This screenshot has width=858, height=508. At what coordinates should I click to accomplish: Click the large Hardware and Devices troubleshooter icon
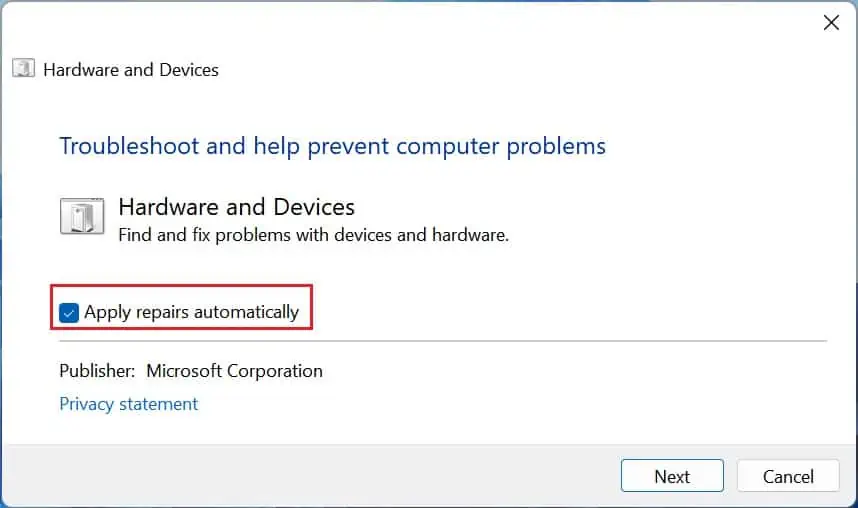[x=82, y=216]
